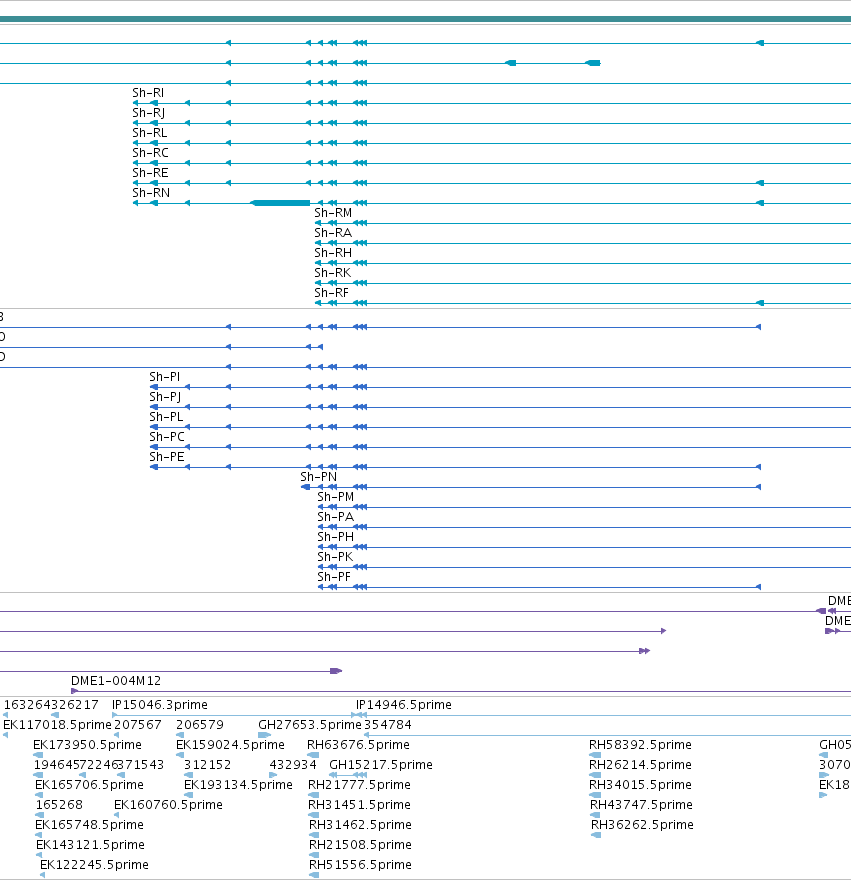Open the Sh-PM CDS label
This screenshot has height=880, width=851.
click(336, 497)
